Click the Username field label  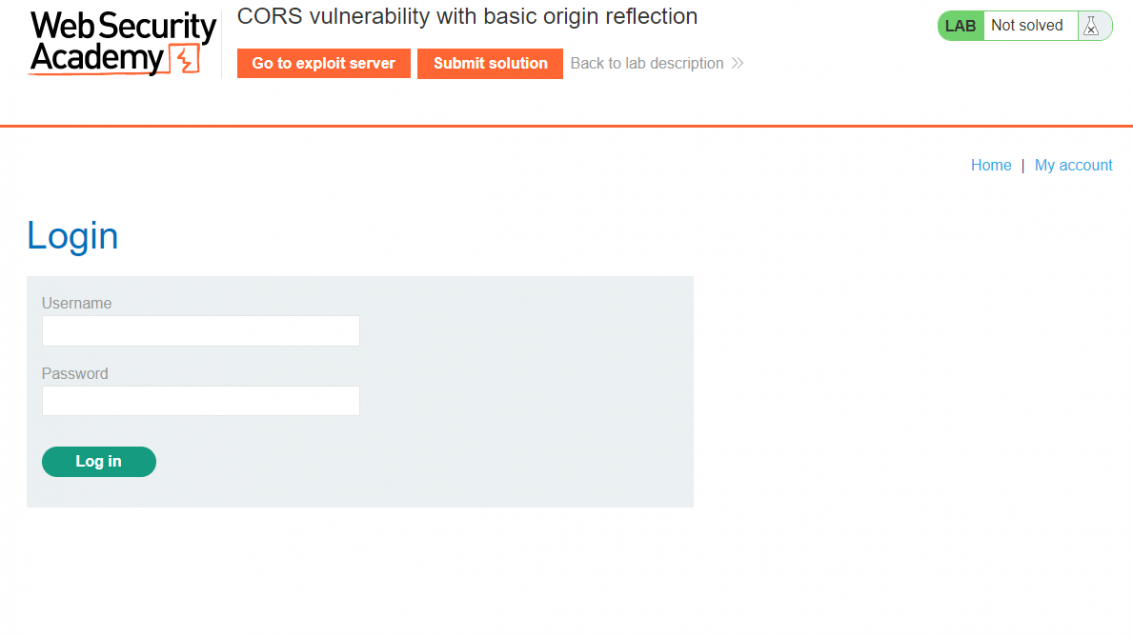click(x=77, y=303)
